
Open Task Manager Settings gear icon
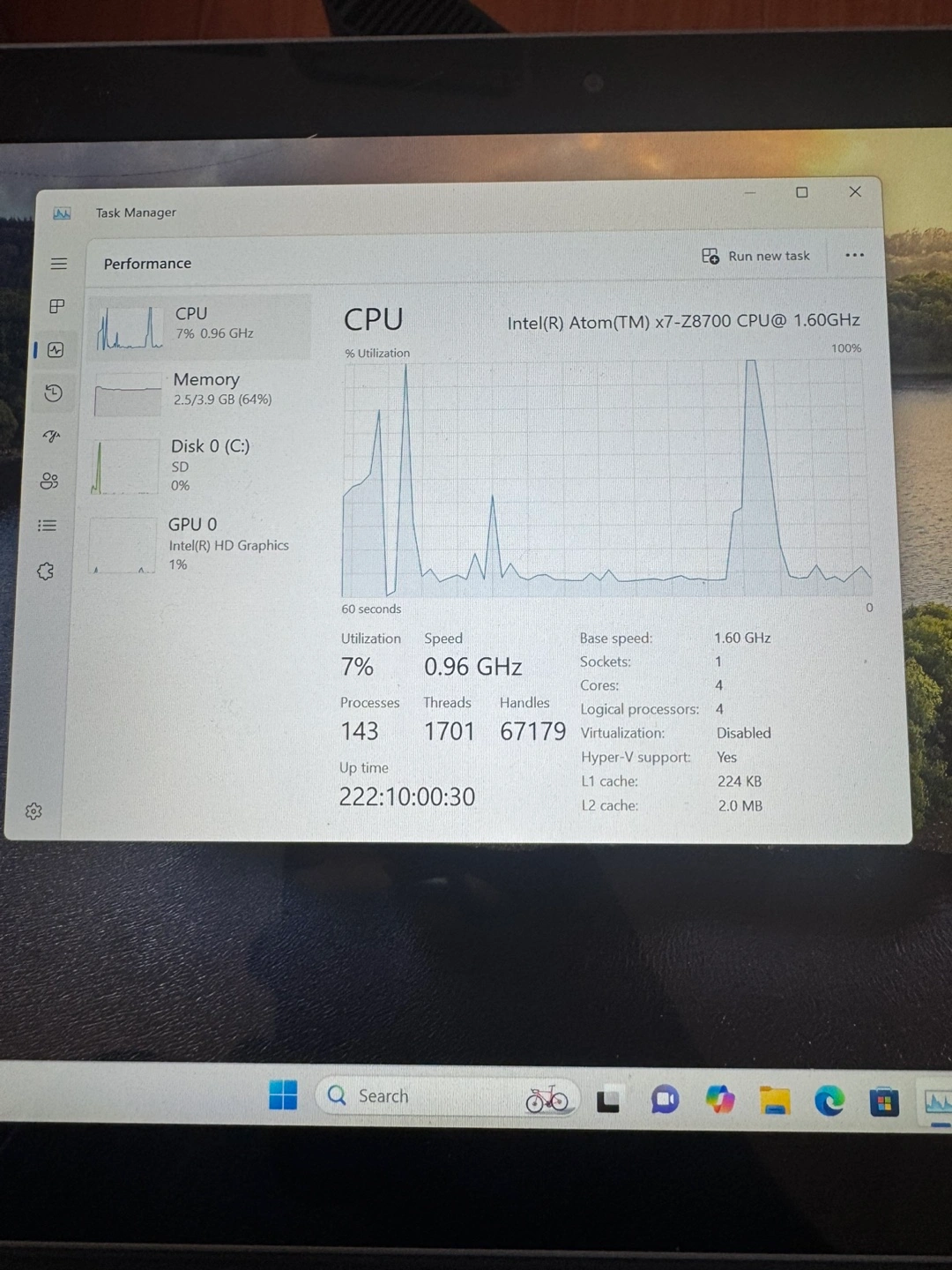click(33, 811)
